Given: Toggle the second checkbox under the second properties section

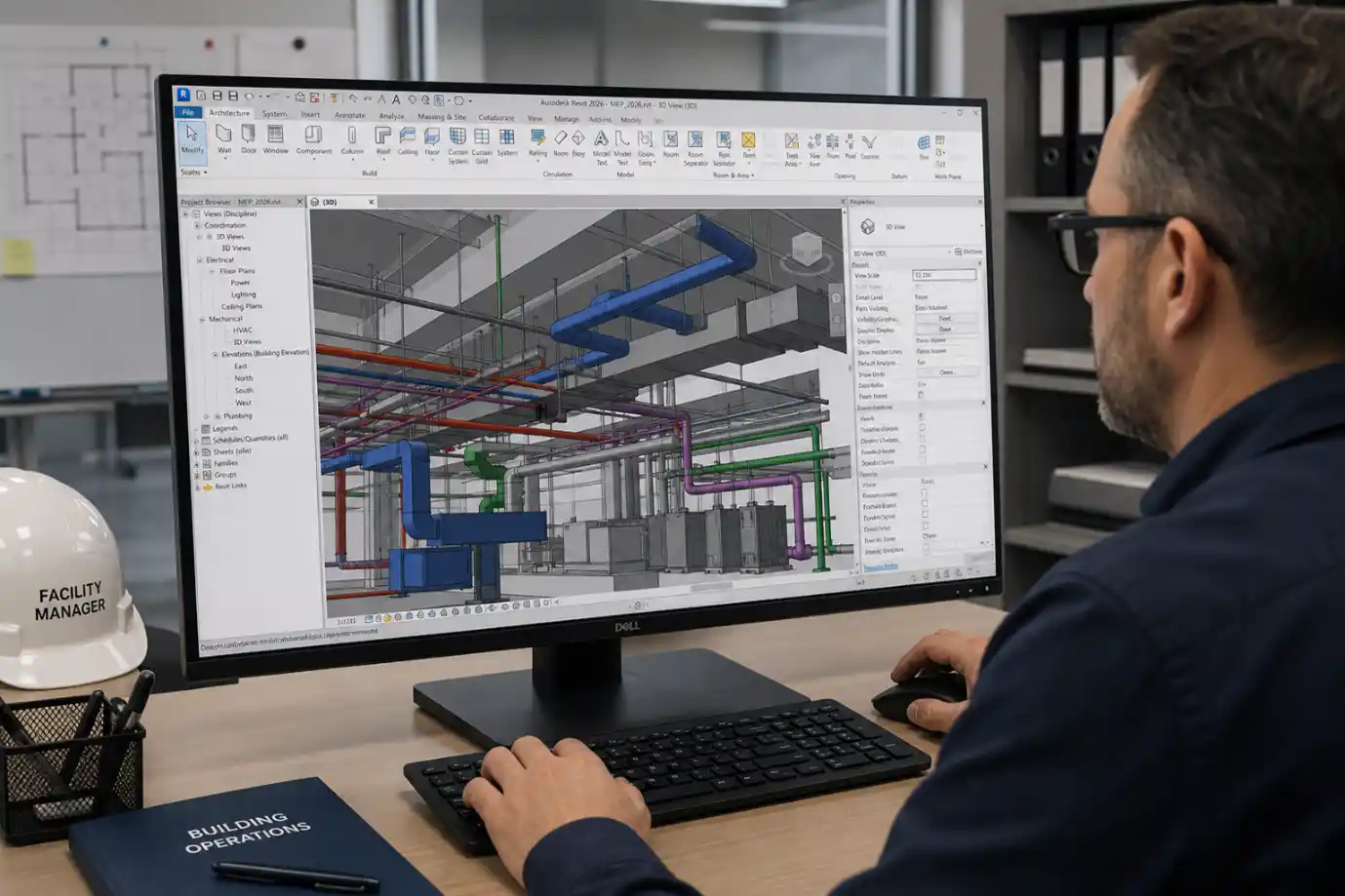Looking at the screenshot, I should (x=922, y=428).
